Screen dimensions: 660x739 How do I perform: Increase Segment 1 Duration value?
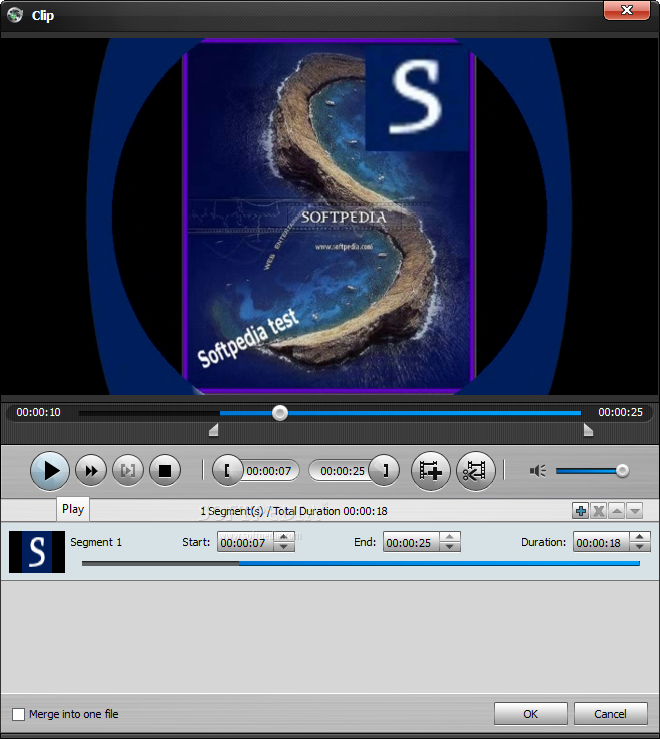[x=640, y=537]
